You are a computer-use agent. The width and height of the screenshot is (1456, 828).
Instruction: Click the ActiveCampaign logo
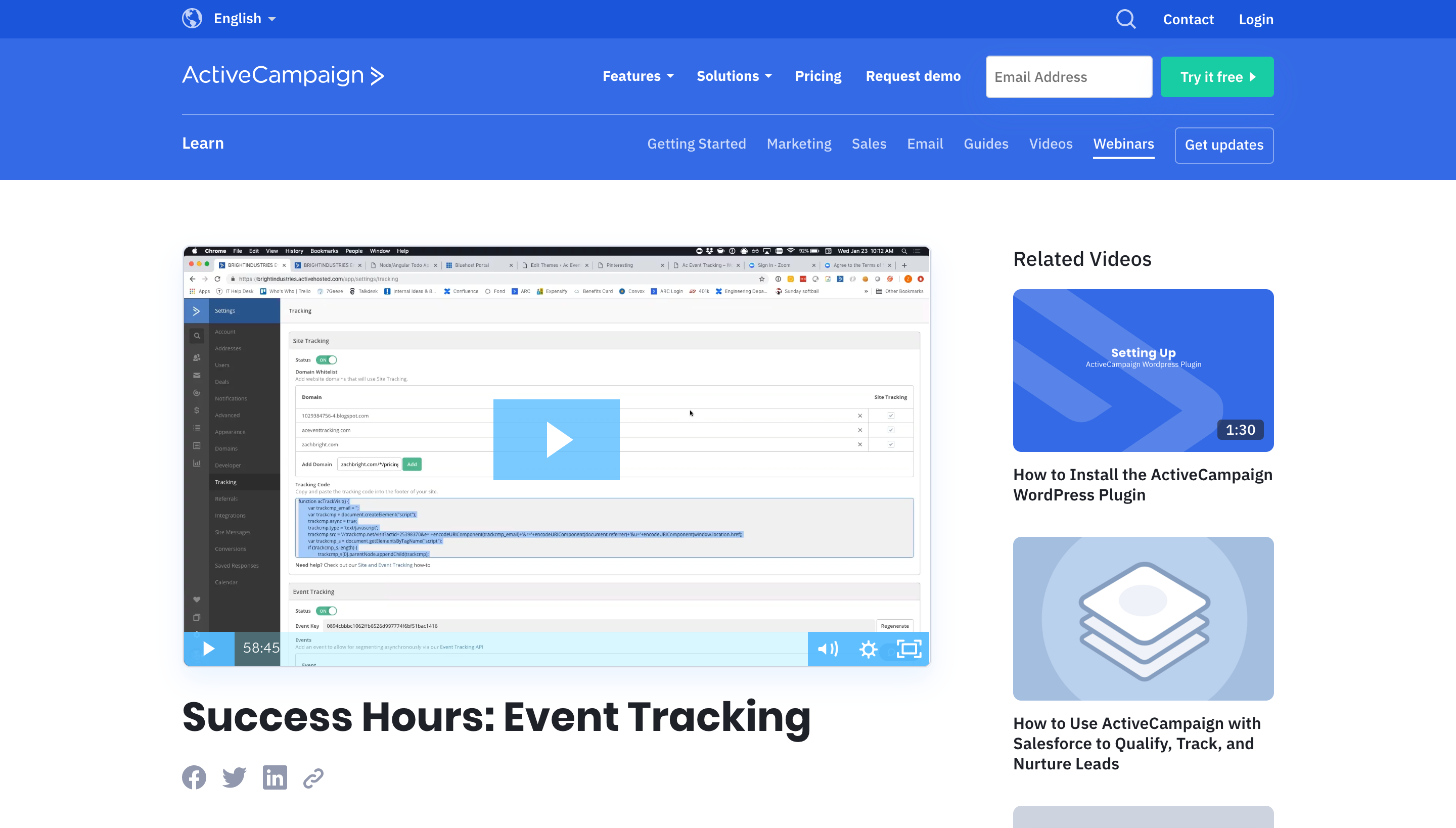coord(283,76)
